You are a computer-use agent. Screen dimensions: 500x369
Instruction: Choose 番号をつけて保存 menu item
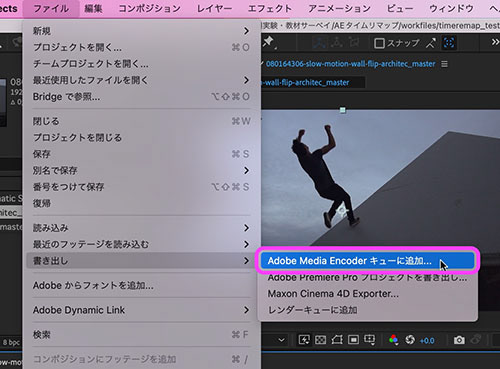tap(142, 187)
